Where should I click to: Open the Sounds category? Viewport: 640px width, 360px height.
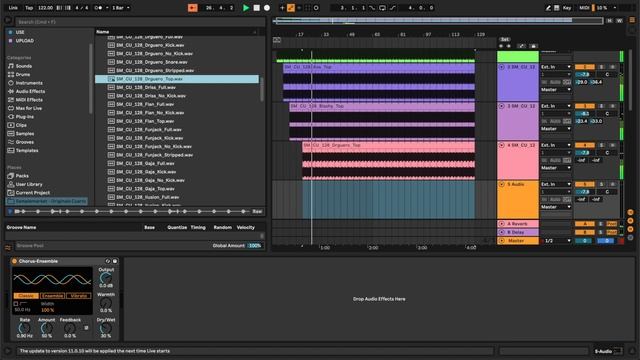click(x=24, y=66)
